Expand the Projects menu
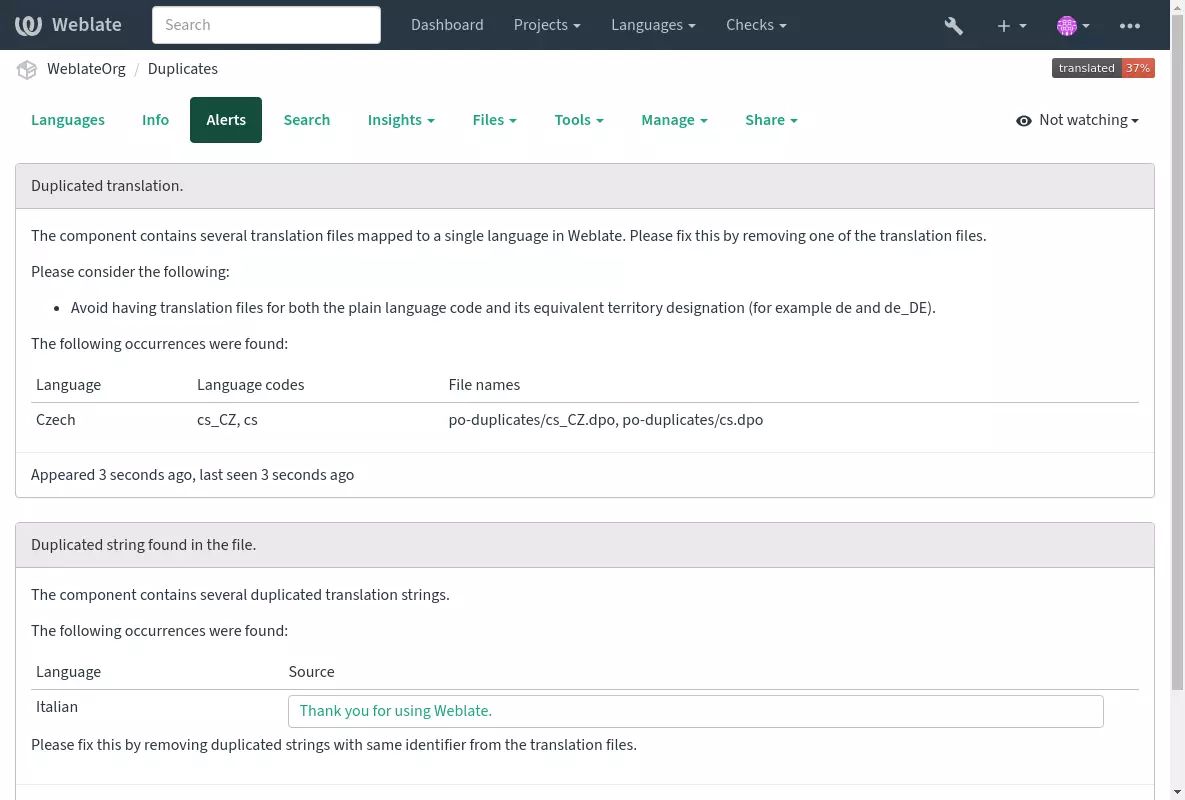1185x800 pixels. pos(547,25)
